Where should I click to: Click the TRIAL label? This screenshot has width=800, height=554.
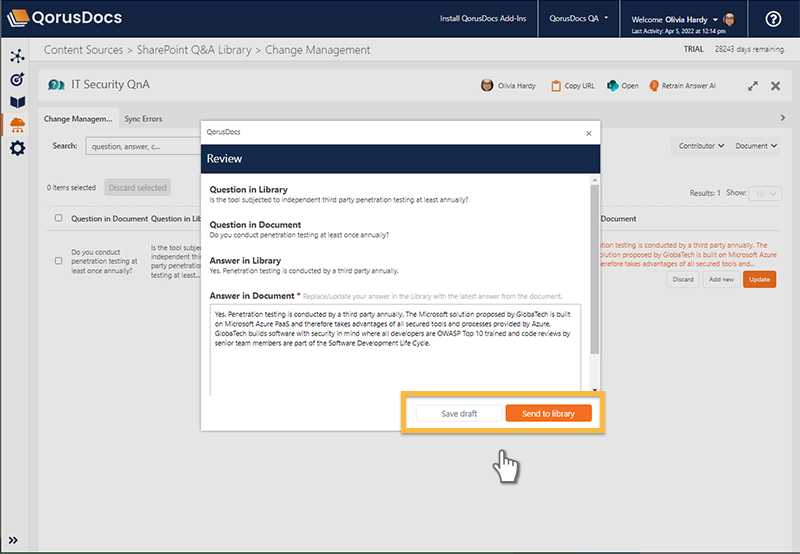pos(693,49)
